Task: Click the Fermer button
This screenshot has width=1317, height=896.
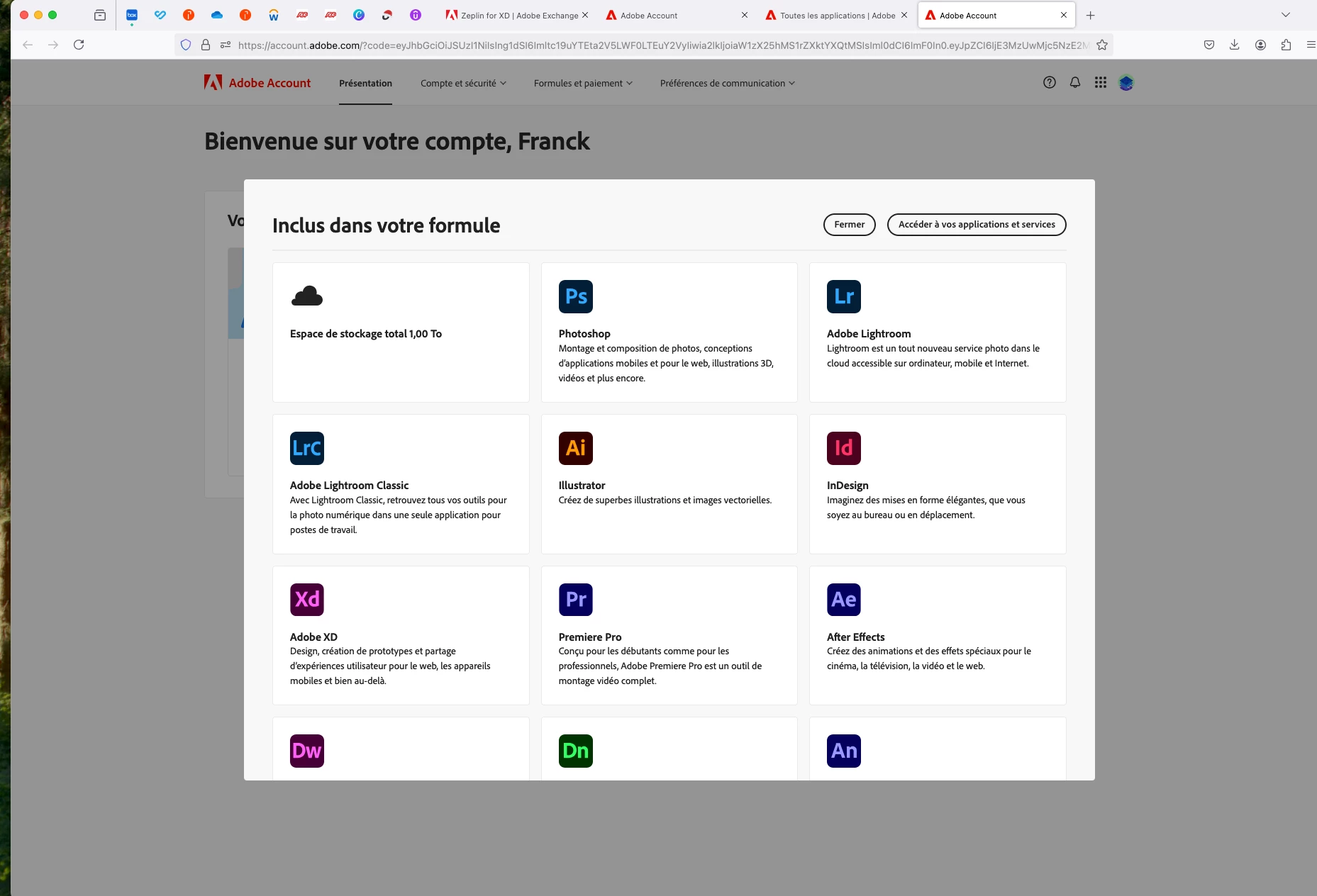Action: [x=849, y=225]
